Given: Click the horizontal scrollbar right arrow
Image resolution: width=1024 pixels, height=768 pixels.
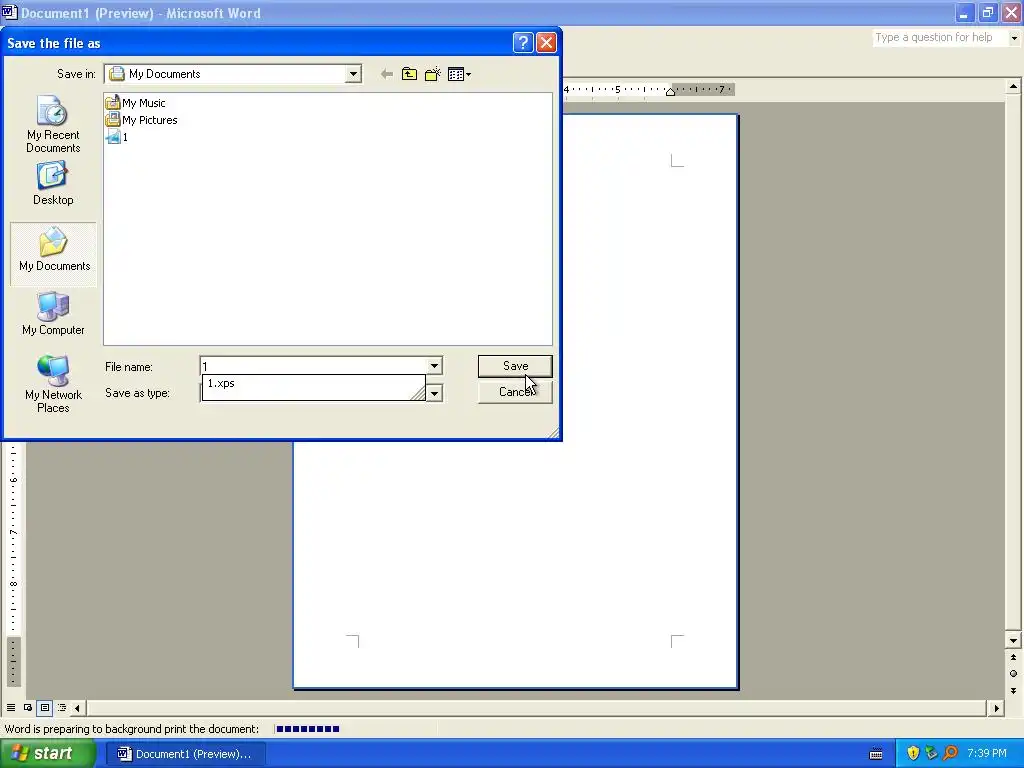Looking at the screenshot, I should click(996, 708).
